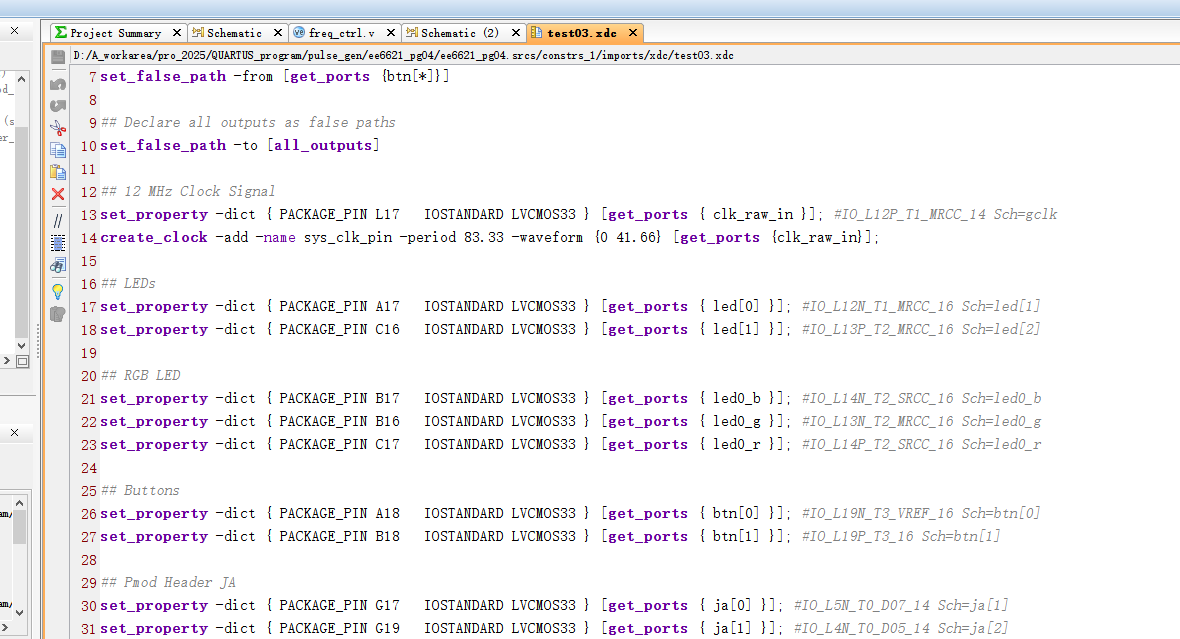This screenshot has height=639, width=1180.
Task: Click 'led0_g' port name on line 22
Action: pos(736,421)
